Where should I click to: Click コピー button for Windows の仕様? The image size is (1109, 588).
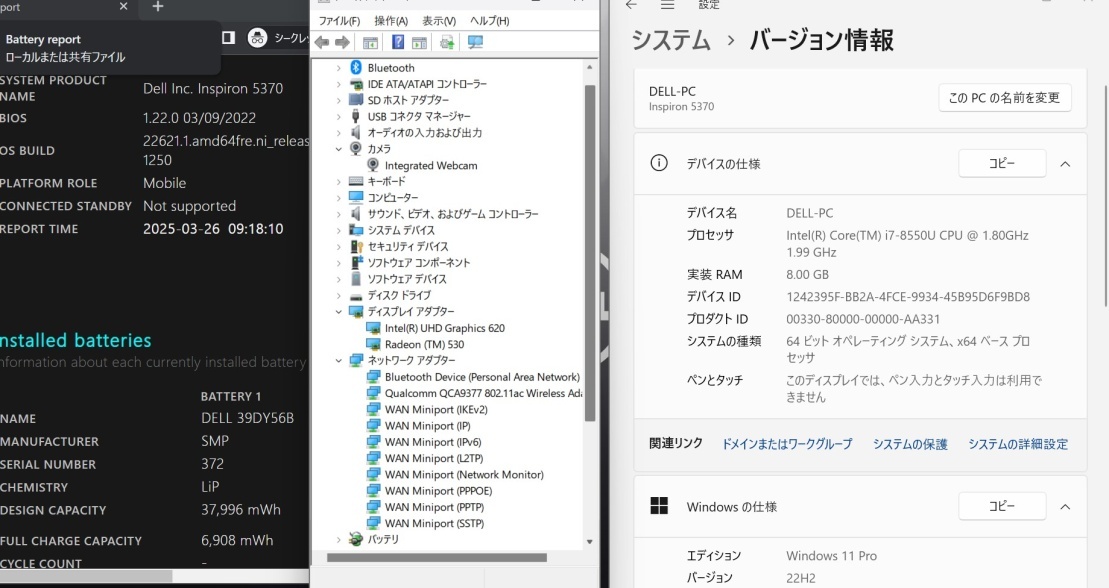[x=1002, y=506]
